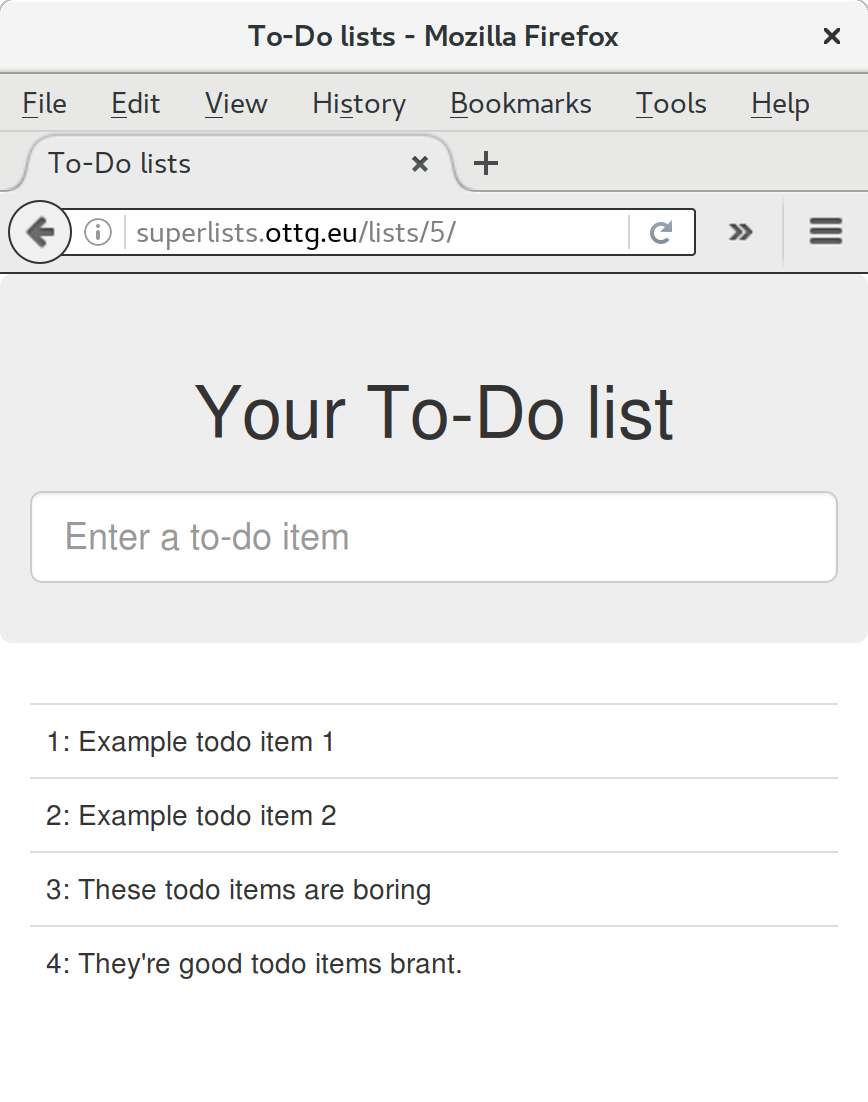This screenshot has height=1102, width=868.
Task: Open the File menu
Action: (x=43, y=103)
